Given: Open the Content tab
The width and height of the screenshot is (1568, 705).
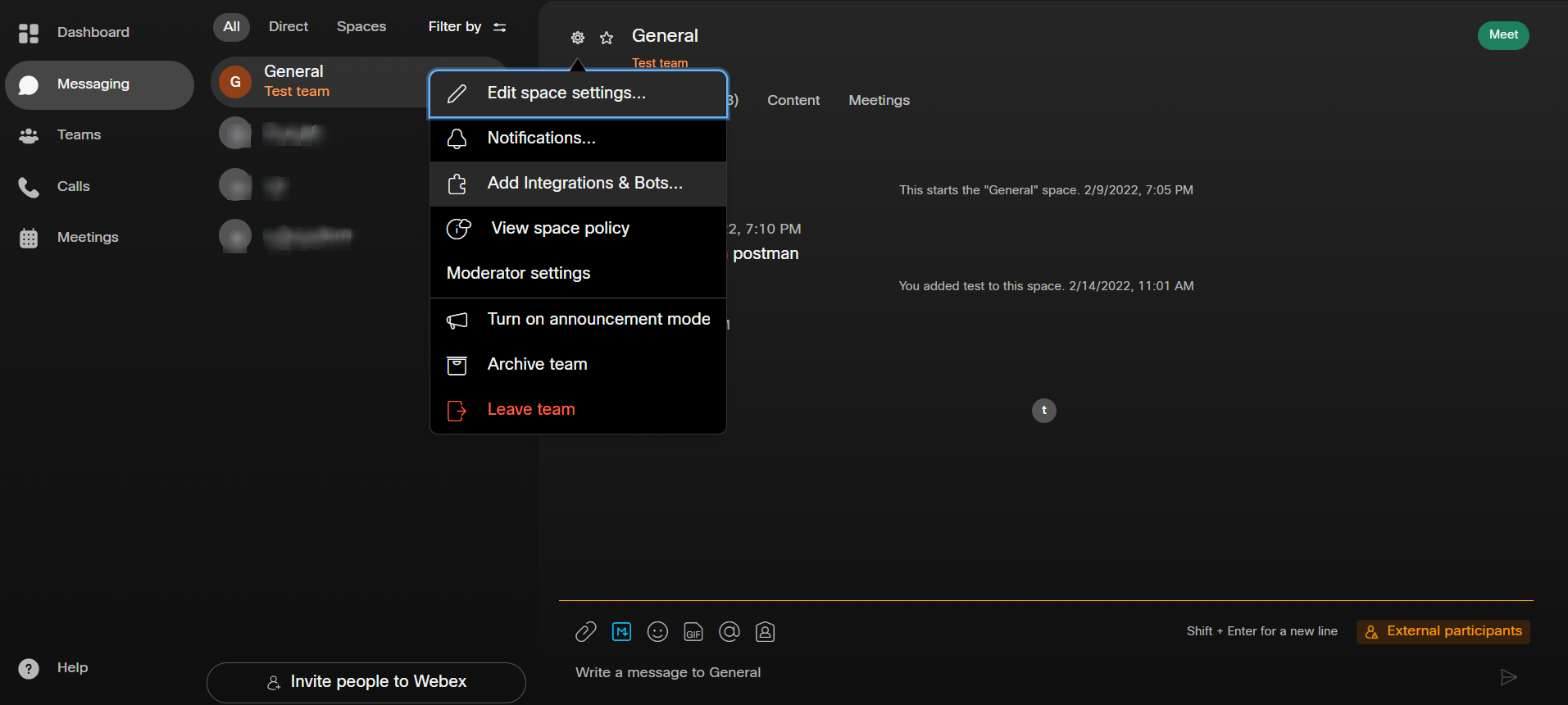Looking at the screenshot, I should [793, 101].
